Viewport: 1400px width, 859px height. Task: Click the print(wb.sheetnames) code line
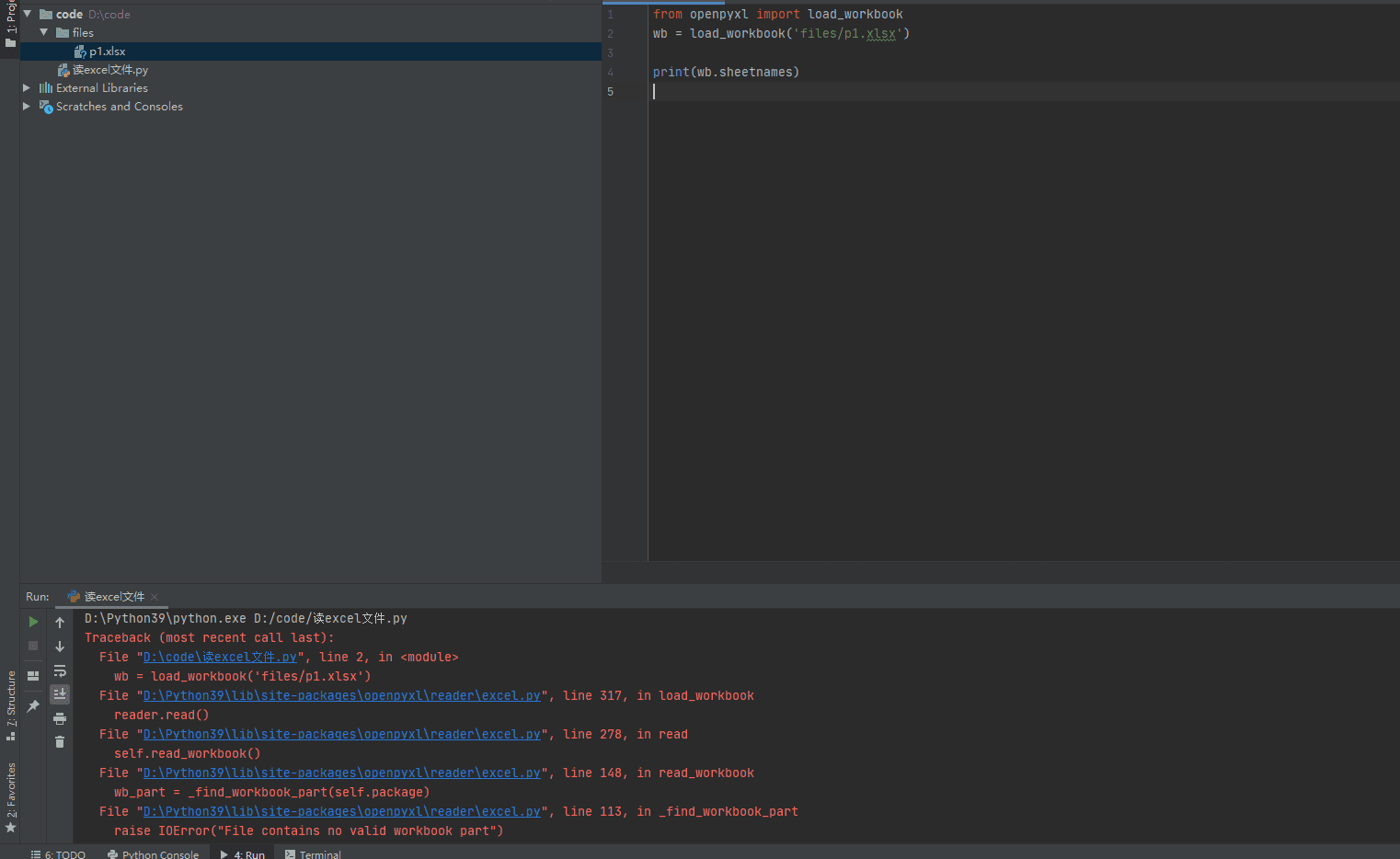pyautogui.click(x=726, y=73)
